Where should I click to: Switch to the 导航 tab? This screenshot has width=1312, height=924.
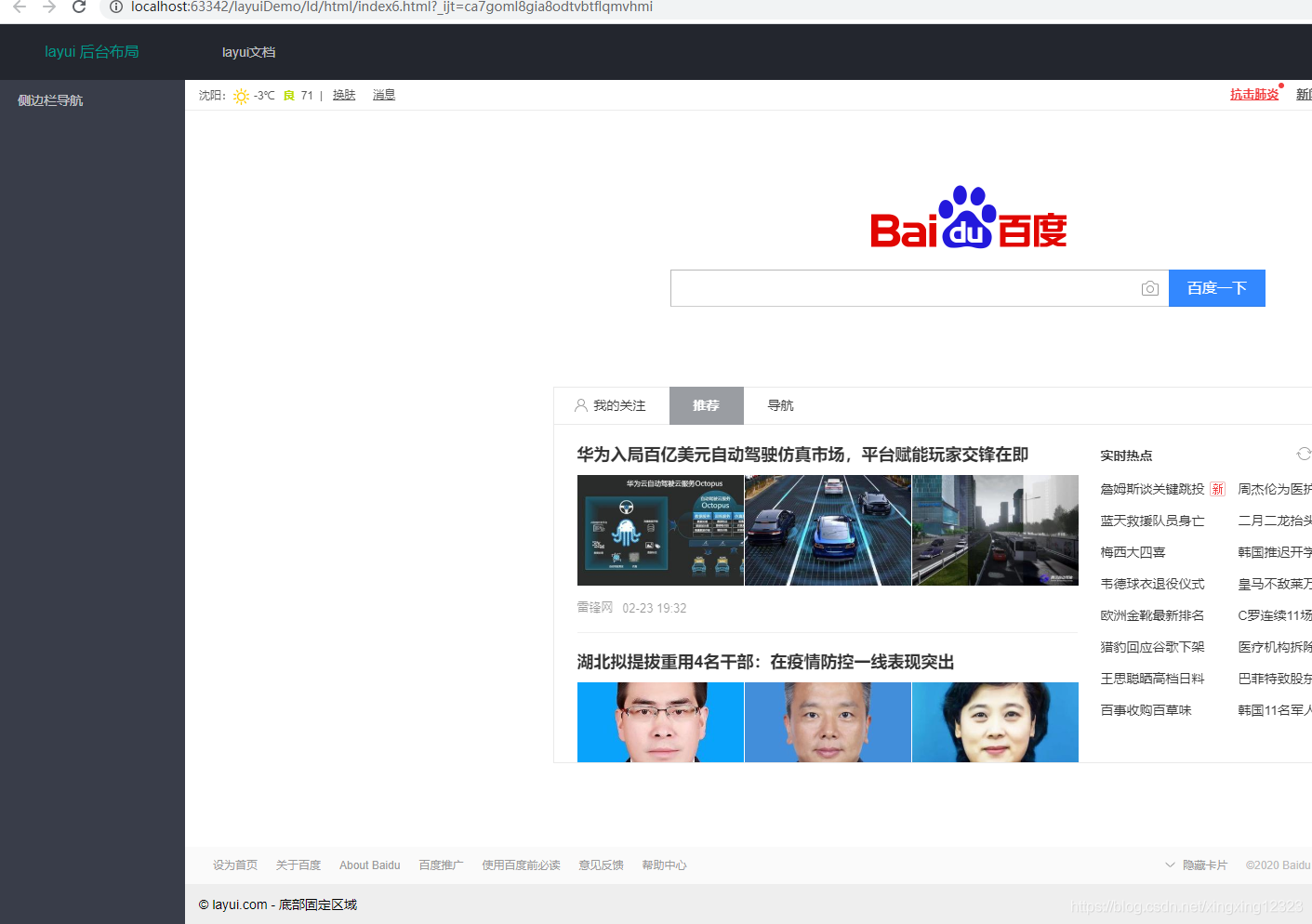click(780, 405)
